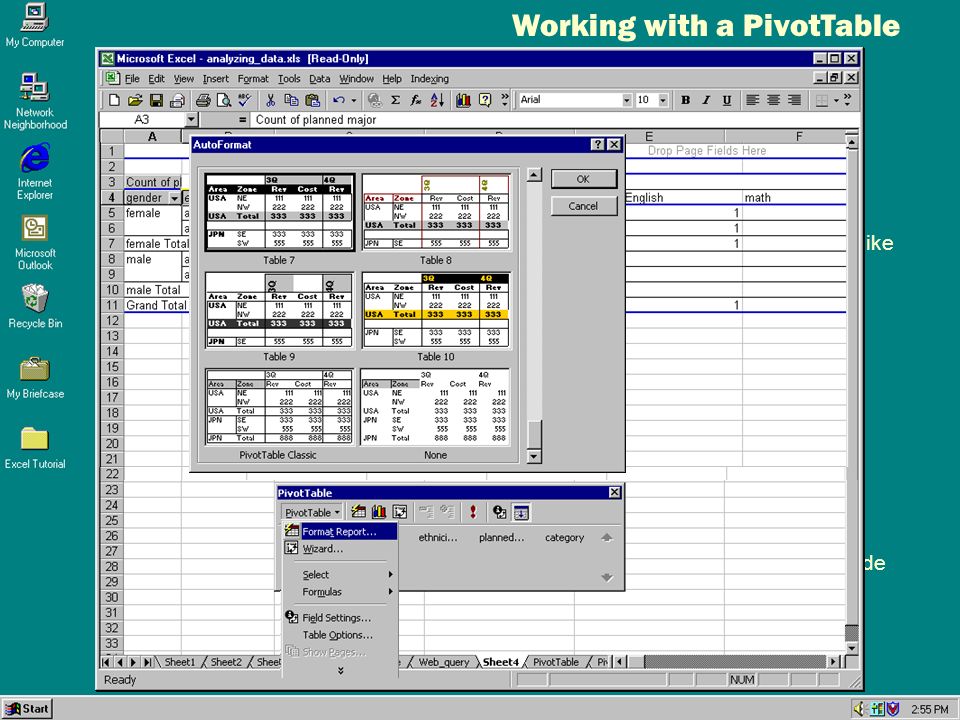
Task: Open the PivotTable dropdown button on the PivotTable toolbar
Action: click(312, 512)
